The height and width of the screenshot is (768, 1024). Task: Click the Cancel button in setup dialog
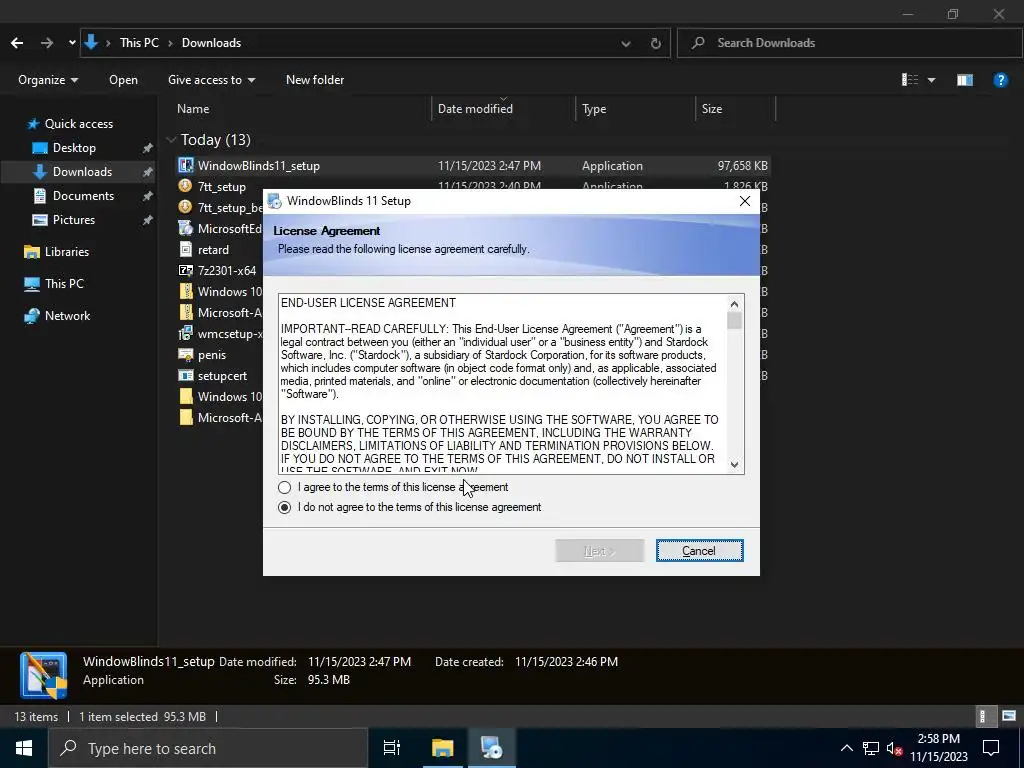coord(699,551)
